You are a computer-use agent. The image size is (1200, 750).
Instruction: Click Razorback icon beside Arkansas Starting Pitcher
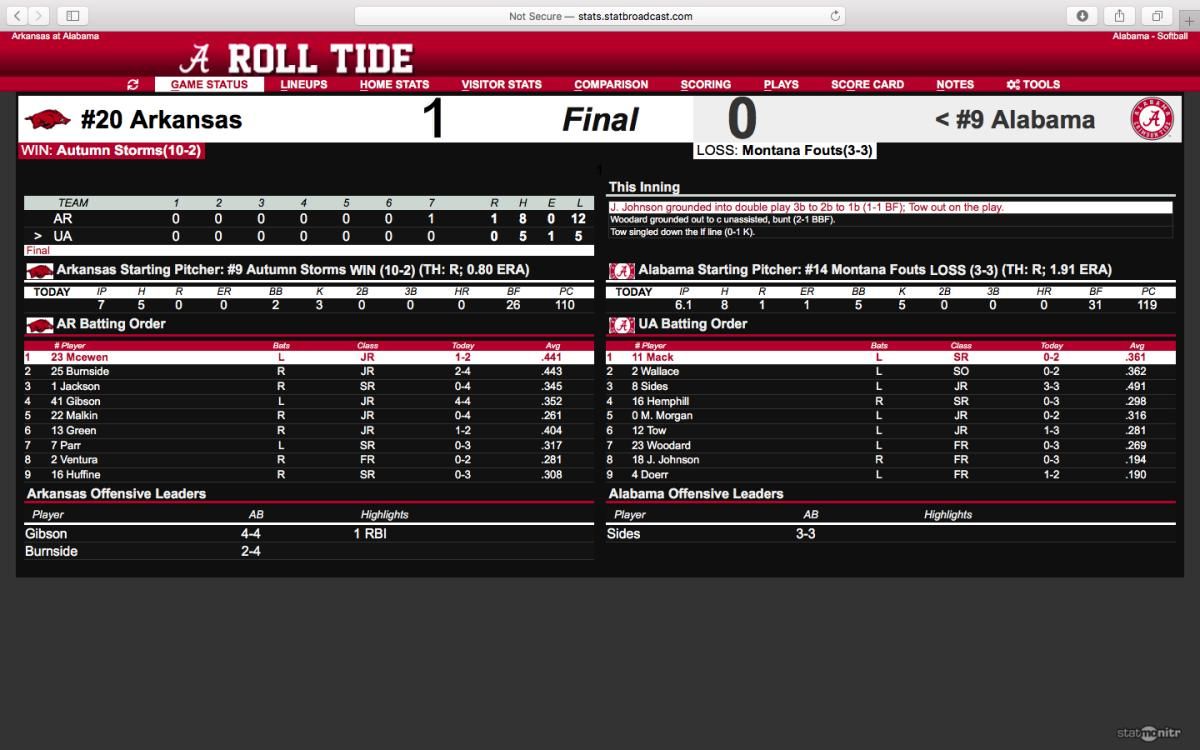click(x=40, y=270)
